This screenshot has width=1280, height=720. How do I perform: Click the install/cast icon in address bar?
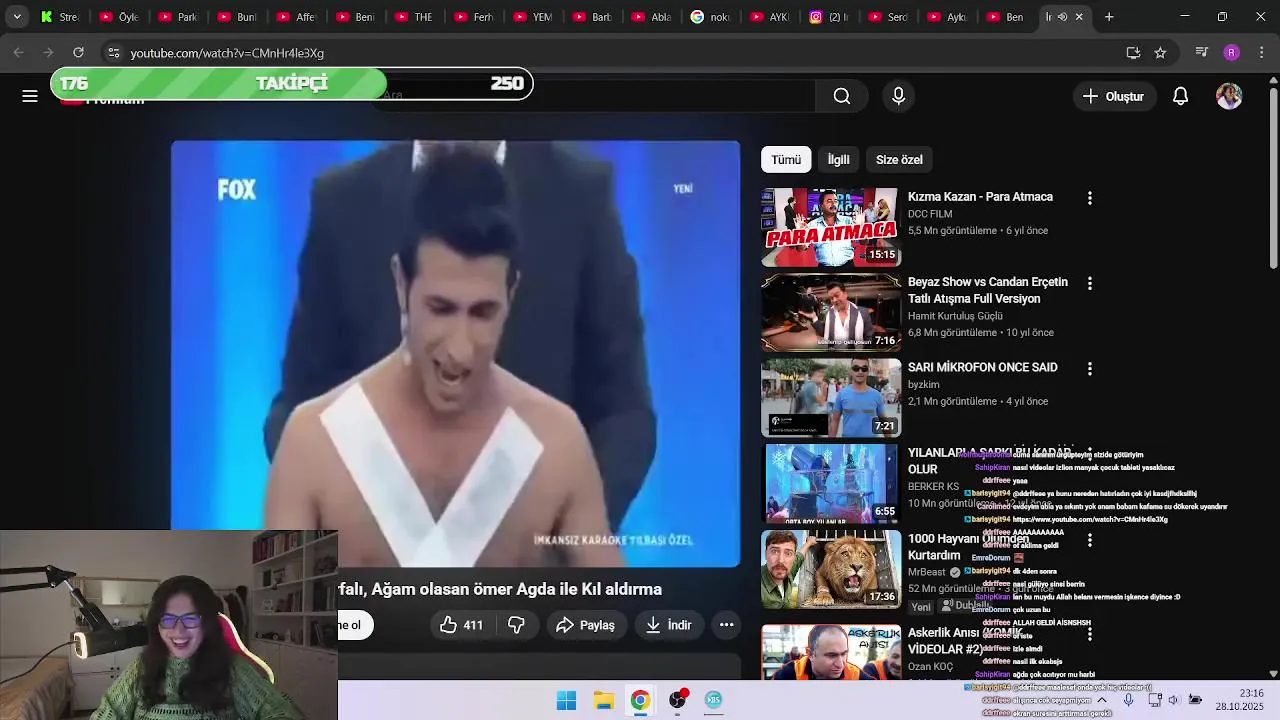[x=1133, y=53]
